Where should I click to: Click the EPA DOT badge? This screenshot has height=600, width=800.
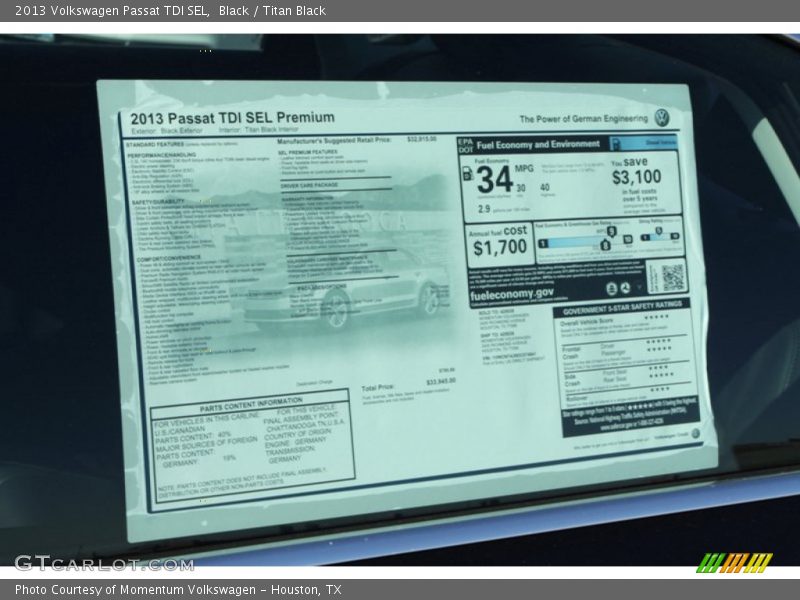click(x=464, y=143)
